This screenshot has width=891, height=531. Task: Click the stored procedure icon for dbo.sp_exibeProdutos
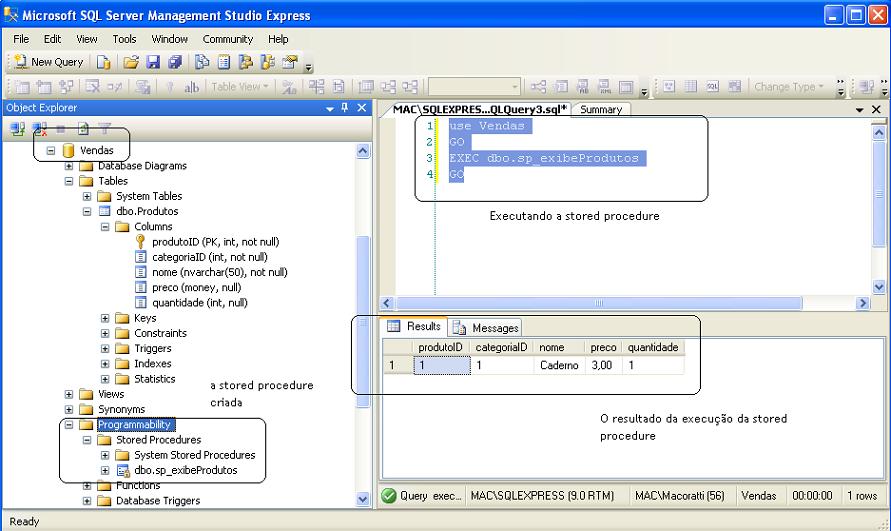click(x=123, y=471)
